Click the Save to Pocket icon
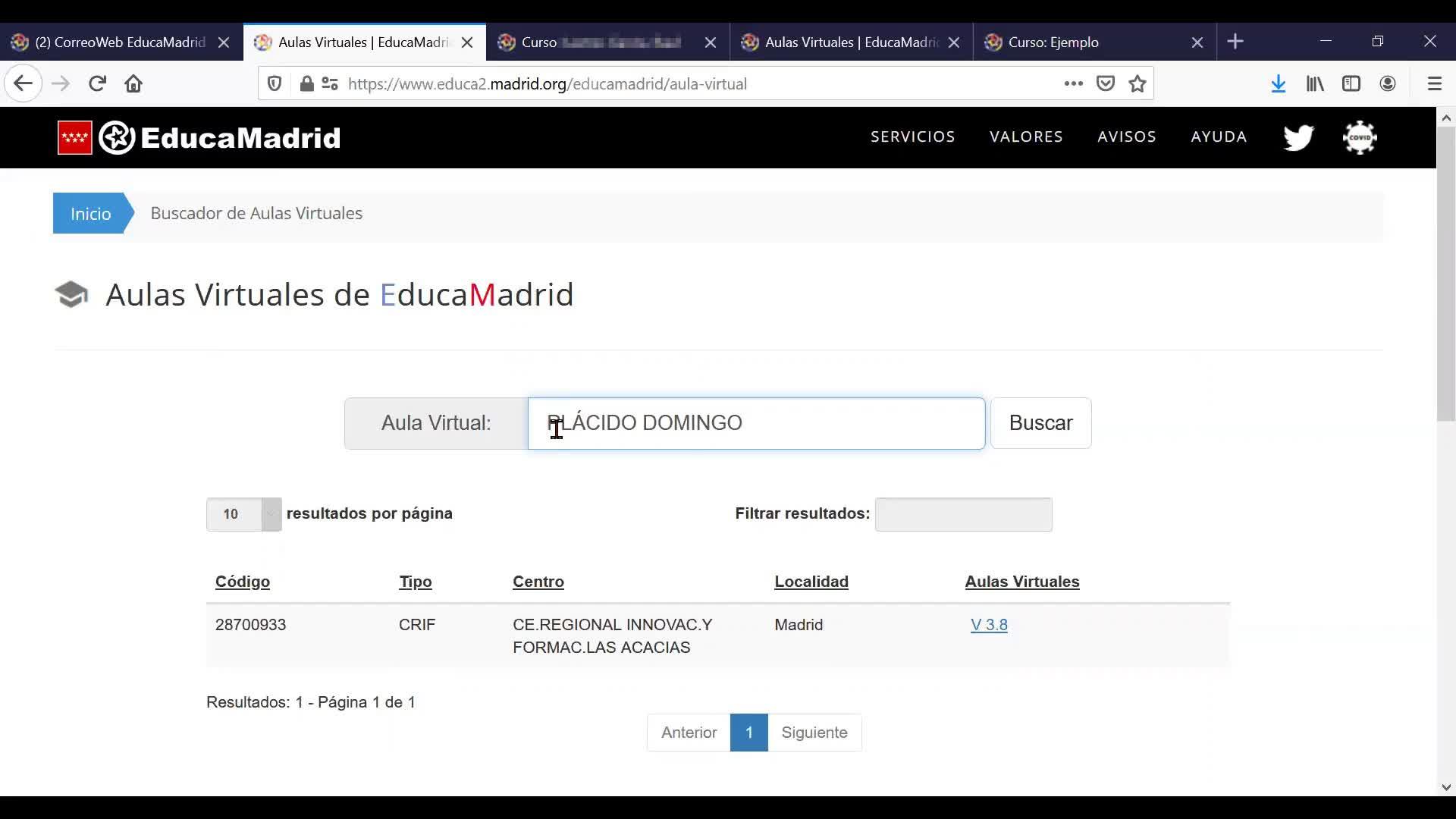This screenshot has width=1456, height=819. (x=1106, y=83)
